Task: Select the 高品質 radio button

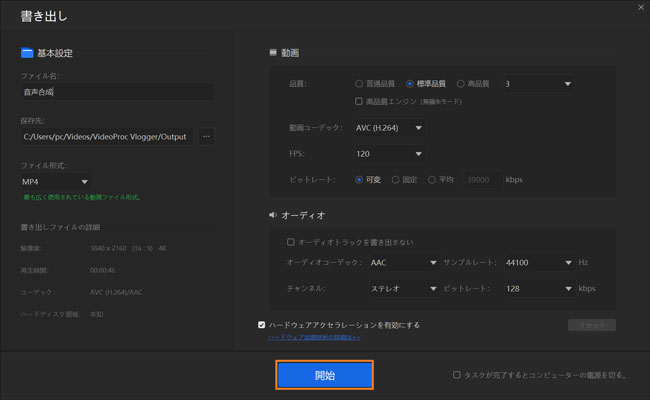Action: (x=461, y=84)
